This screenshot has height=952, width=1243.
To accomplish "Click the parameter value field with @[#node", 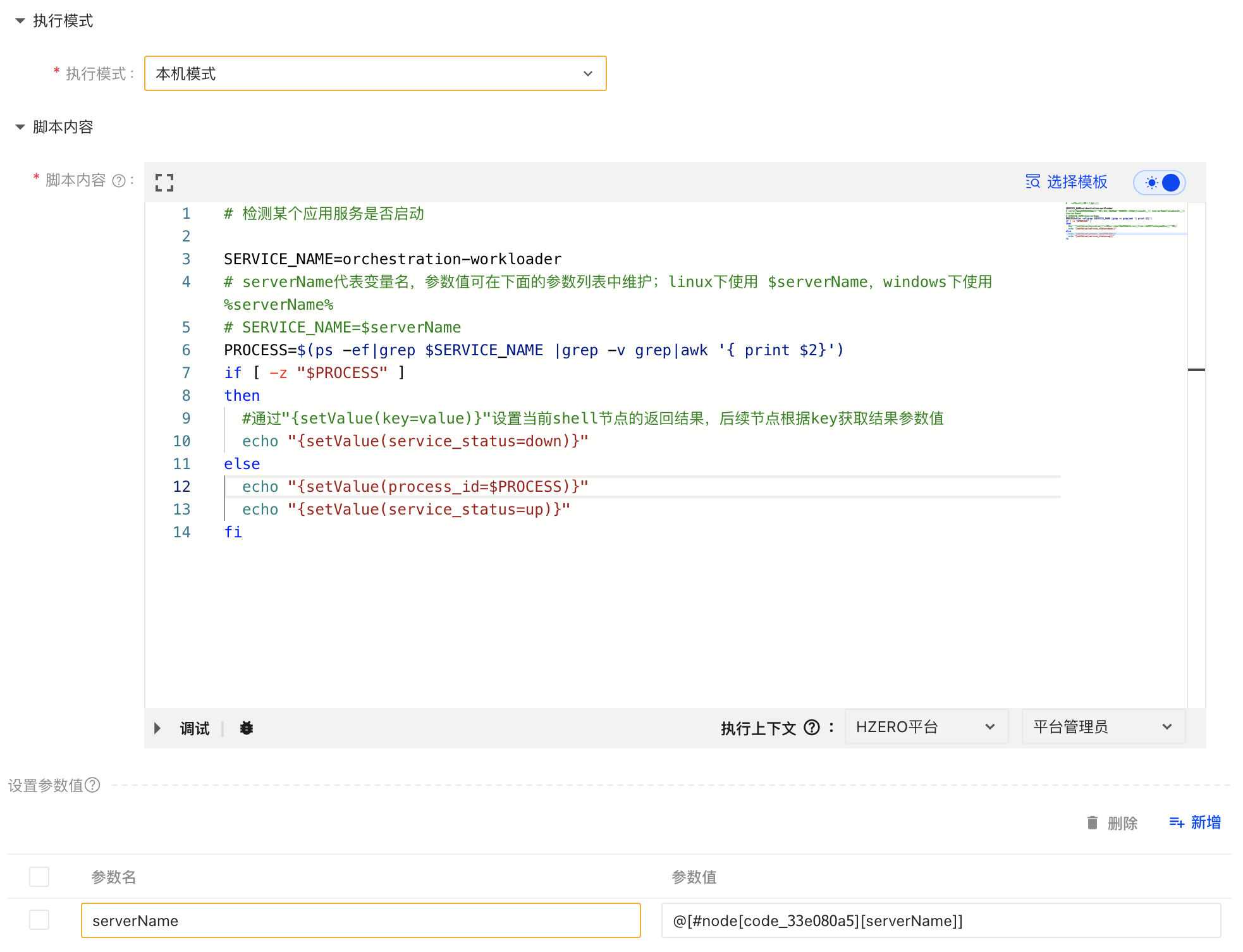I will pyautogui.click(x=941, y=920).
